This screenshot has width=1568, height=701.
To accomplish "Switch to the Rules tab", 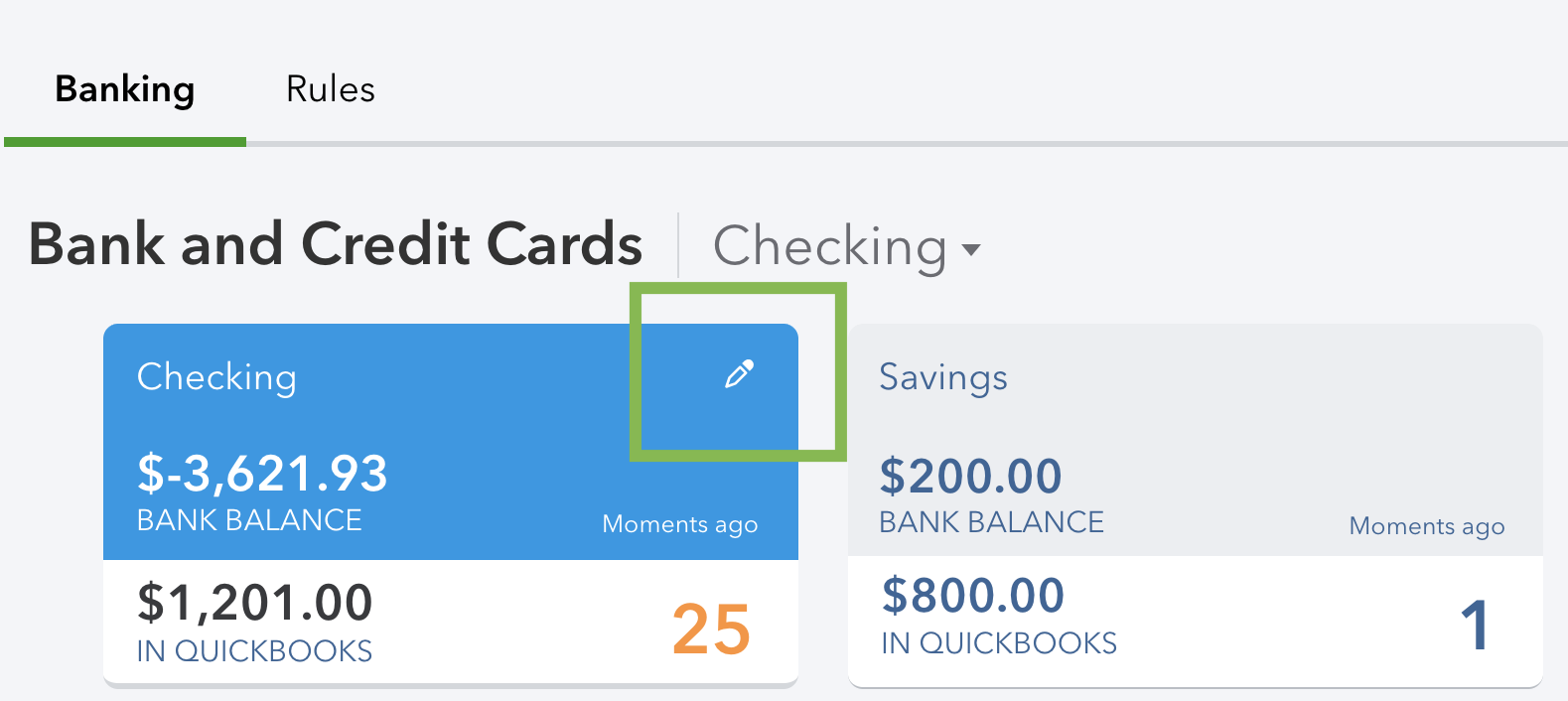I will (x=331, y=89).
